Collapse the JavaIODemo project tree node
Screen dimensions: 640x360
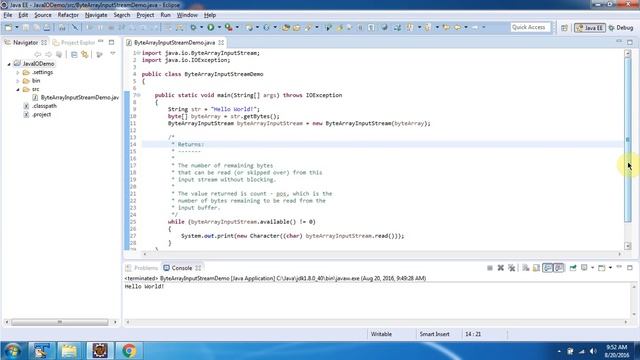[x=9, y=64]
